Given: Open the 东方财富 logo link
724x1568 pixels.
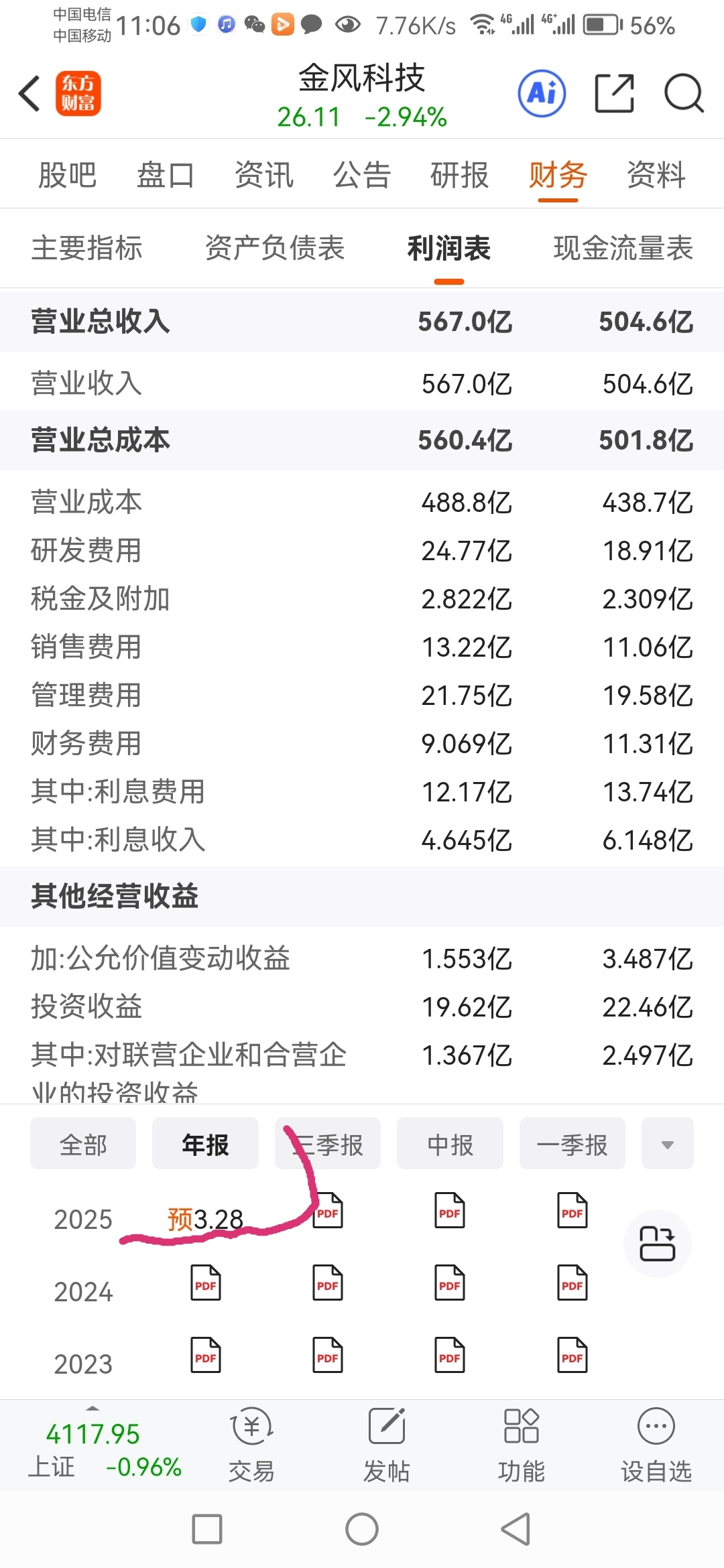Looking at the screenshot, I should click(78, 93).
